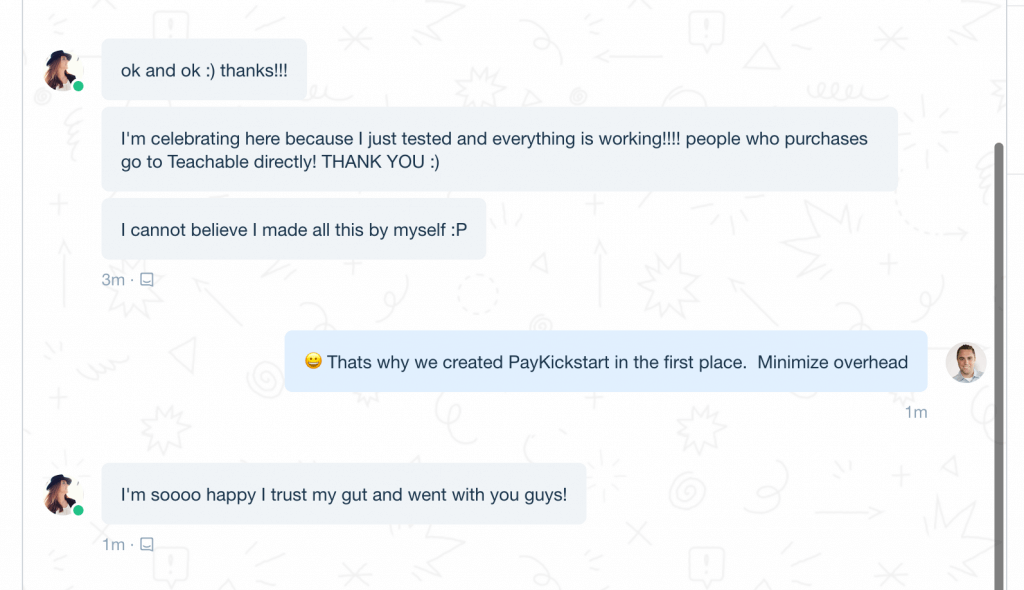Image resolution: width=1024 pixels, height=590 pixels.
Task: Select the "Thats why we created PayKickstart" reply
Action: click(x=605, y=361)
